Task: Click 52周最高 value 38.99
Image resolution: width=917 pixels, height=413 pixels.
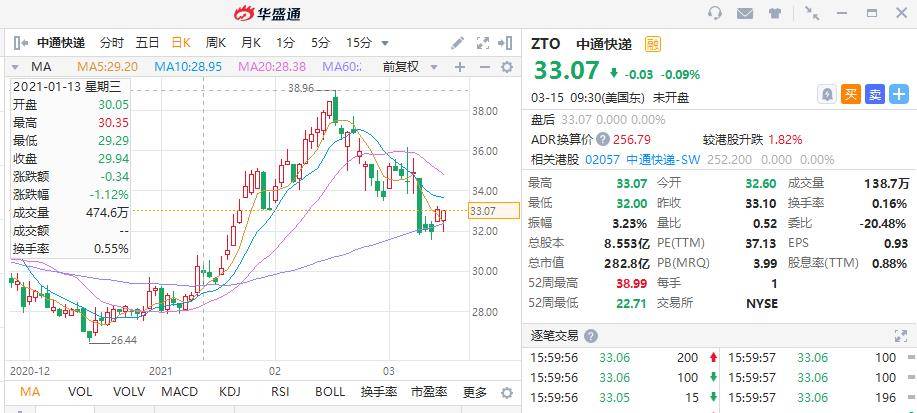Action: [x=631, y=283]
